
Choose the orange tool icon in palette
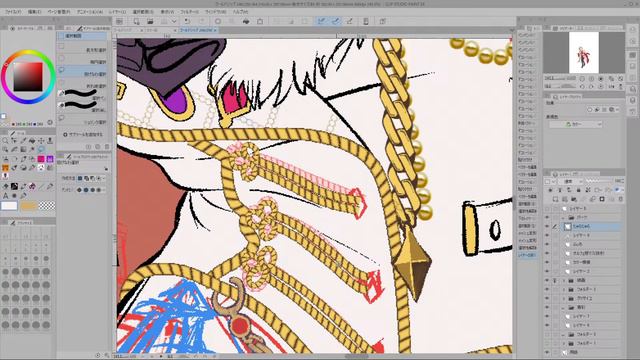click(x=5, y=168)
